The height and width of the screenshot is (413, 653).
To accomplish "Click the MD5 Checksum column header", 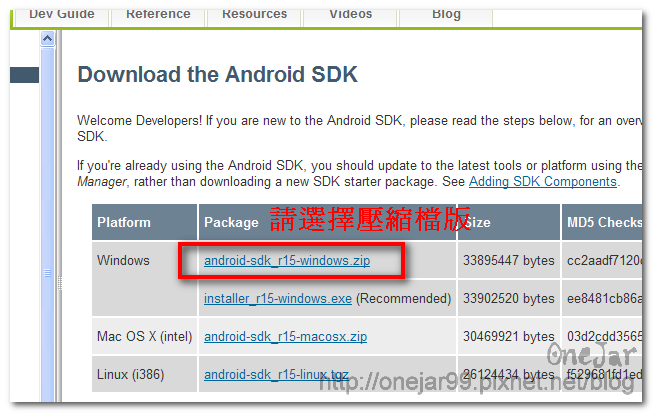I will click(x=602, y=222).
